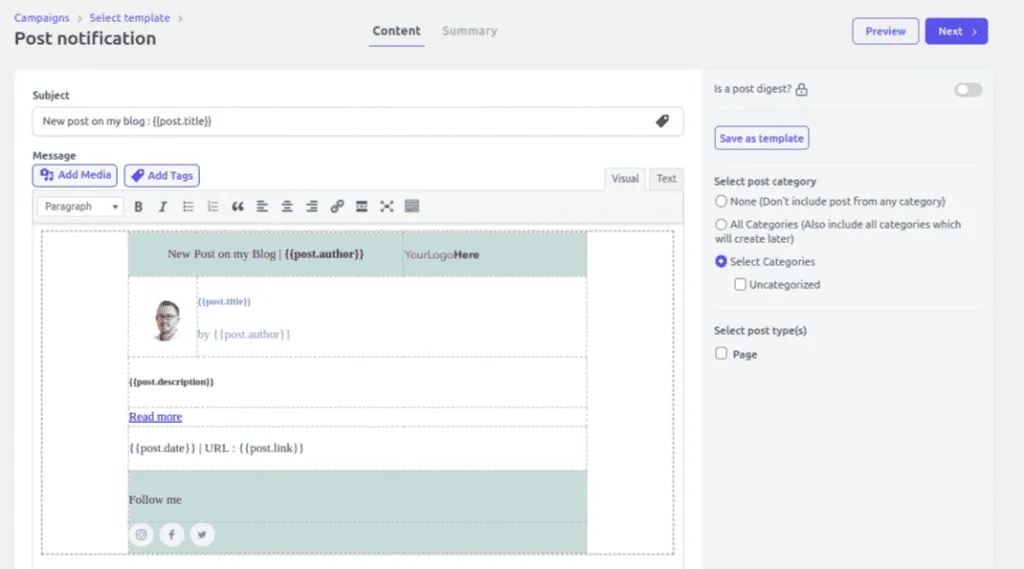Screen dimensions: 1024x569
Task: Toggle fullscreen editor mode
Action: point(387,206)
